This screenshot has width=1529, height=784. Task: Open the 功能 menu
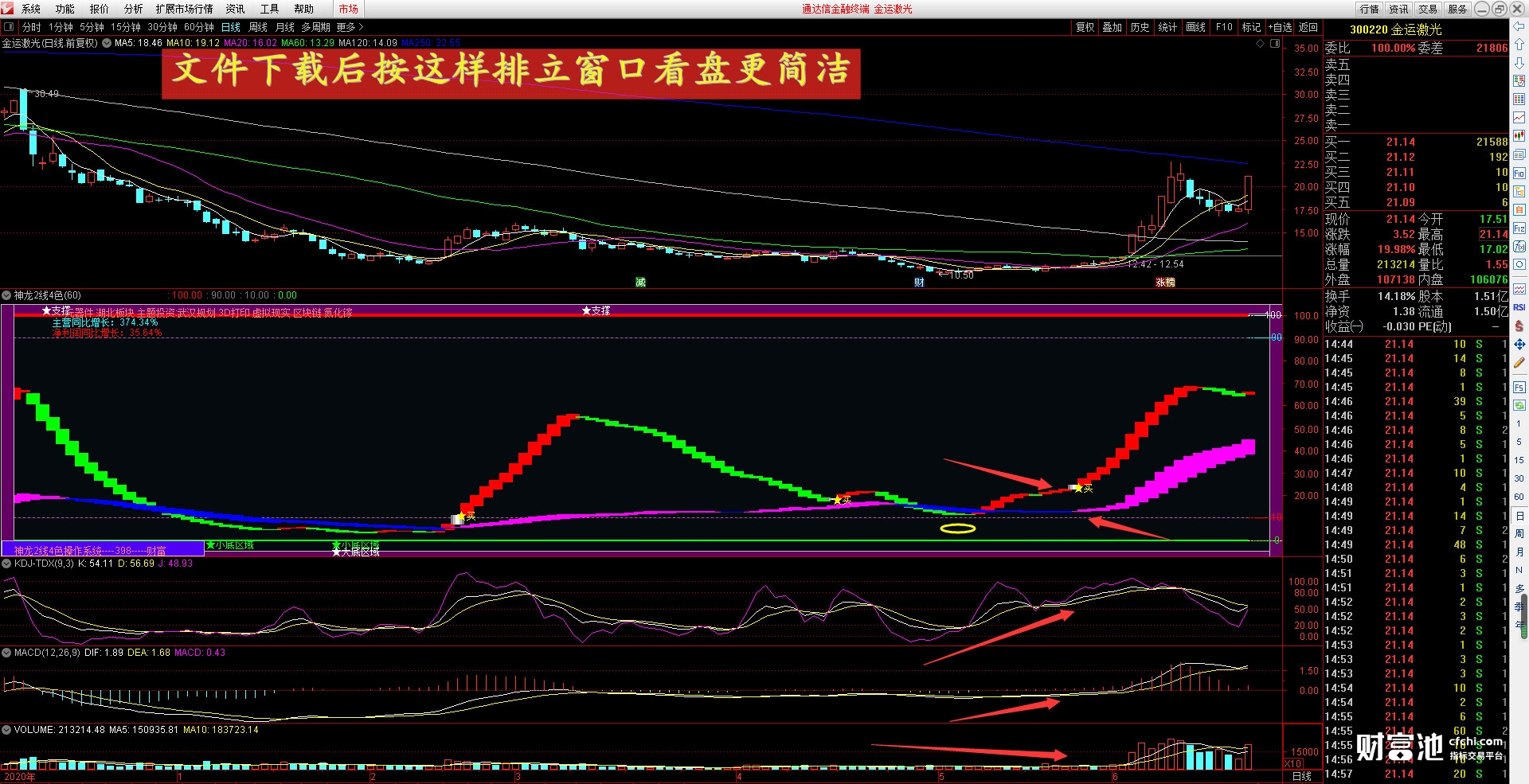coord(65,9)
